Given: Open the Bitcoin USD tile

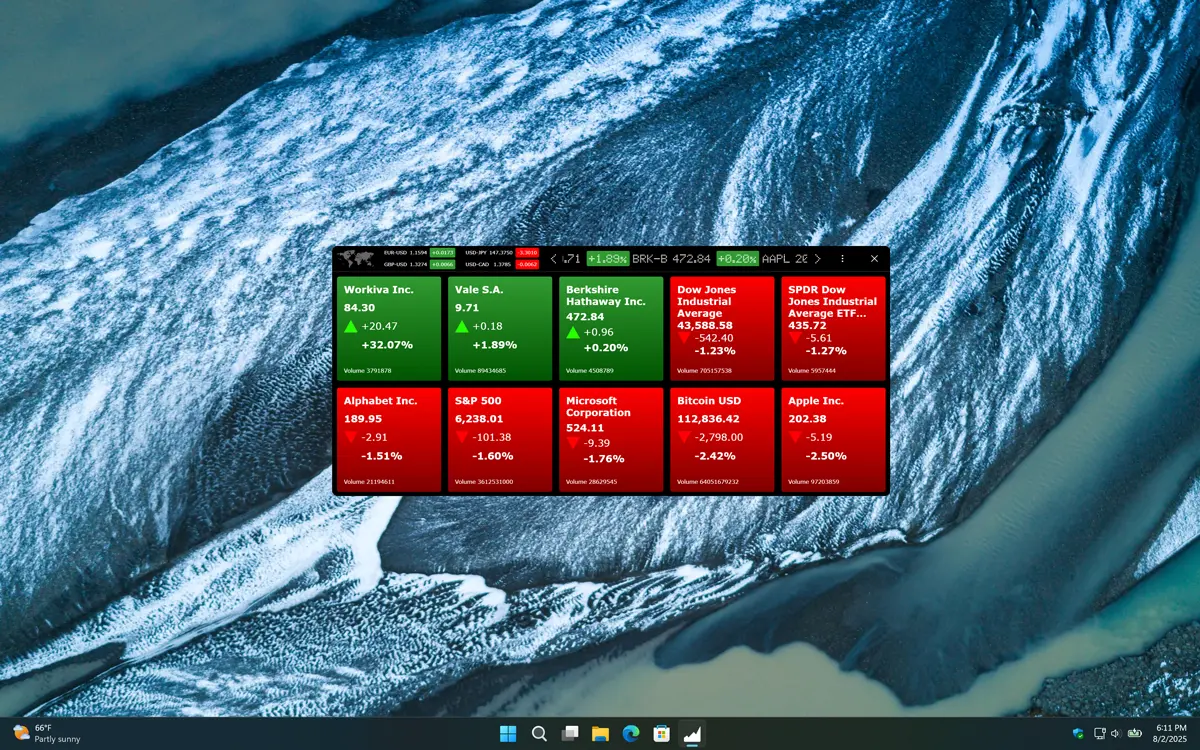Looking at the screenshot, I should 722,440.
